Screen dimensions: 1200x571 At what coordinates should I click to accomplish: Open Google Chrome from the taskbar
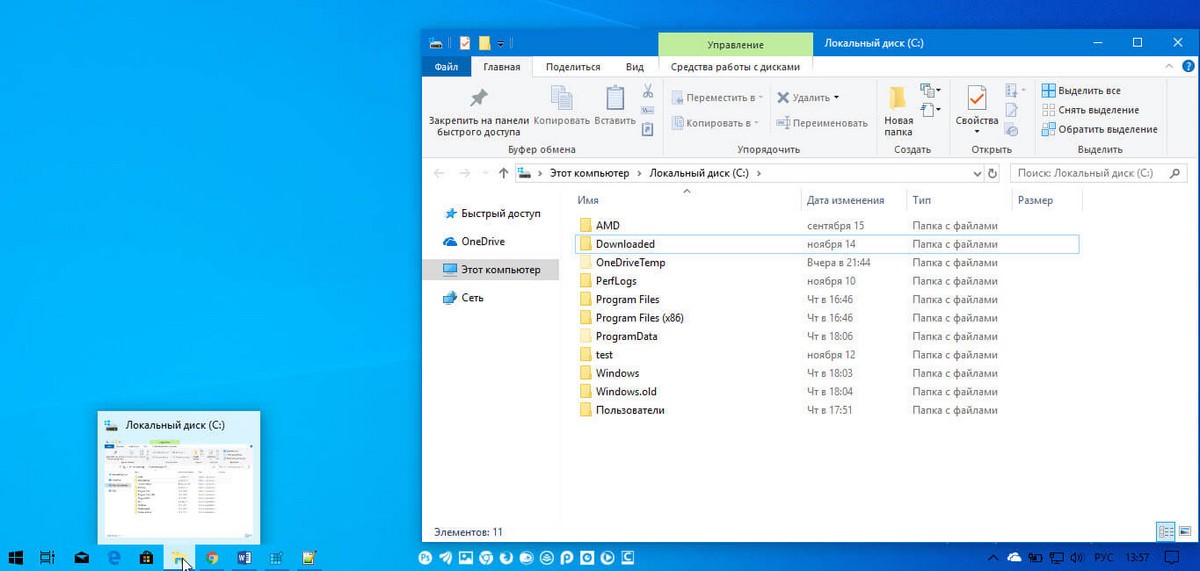[212, 558]
